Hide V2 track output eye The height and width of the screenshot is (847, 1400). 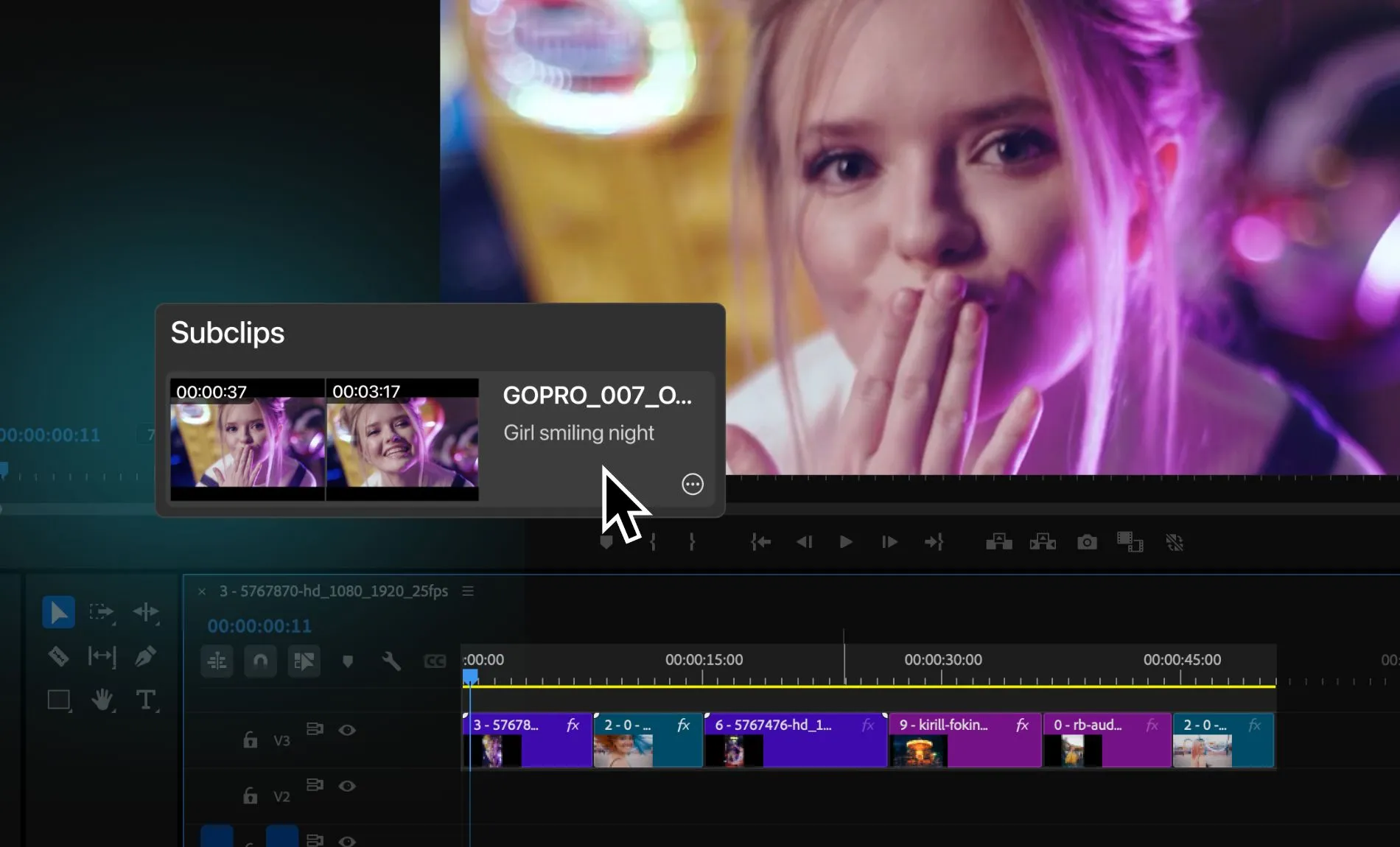347,786
